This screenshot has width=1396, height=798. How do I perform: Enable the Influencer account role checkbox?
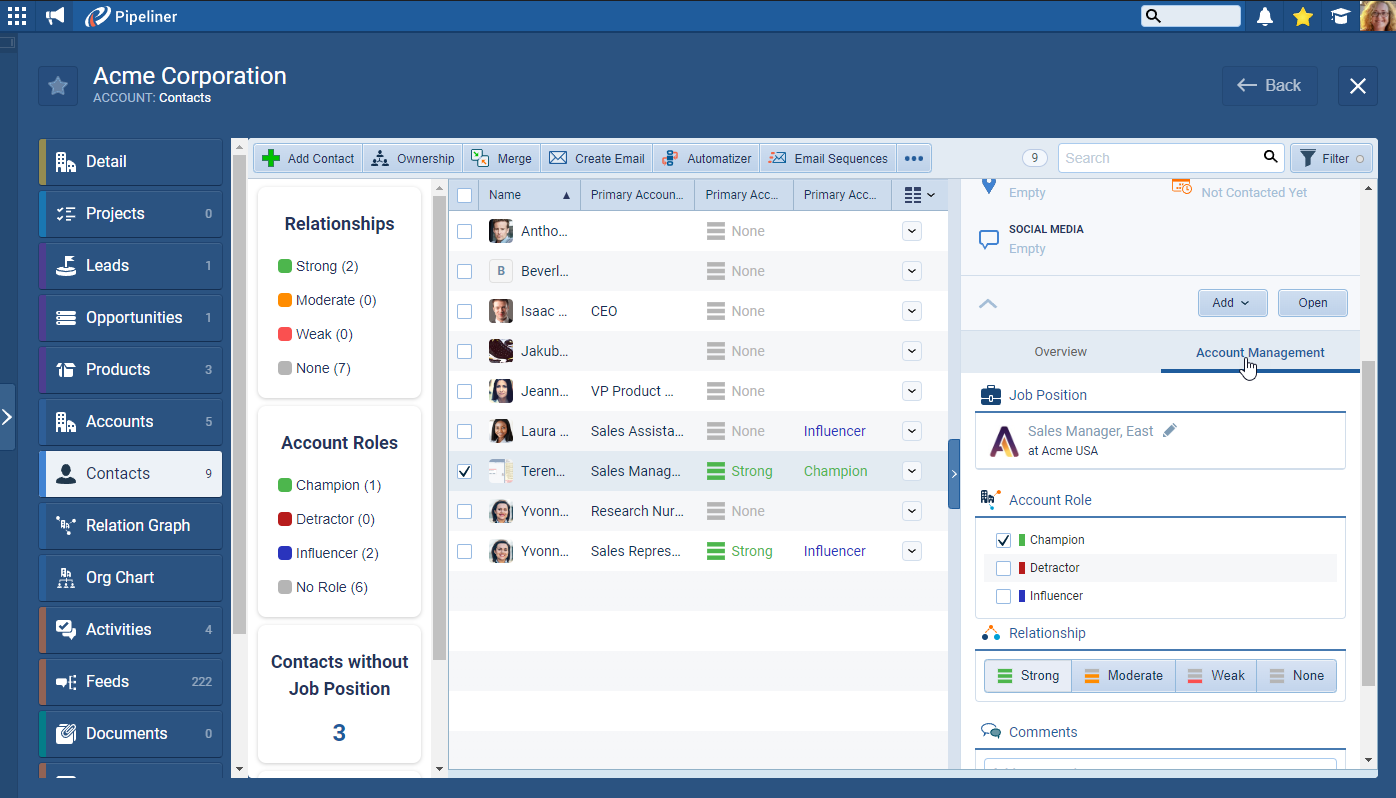pos(1004,596)
